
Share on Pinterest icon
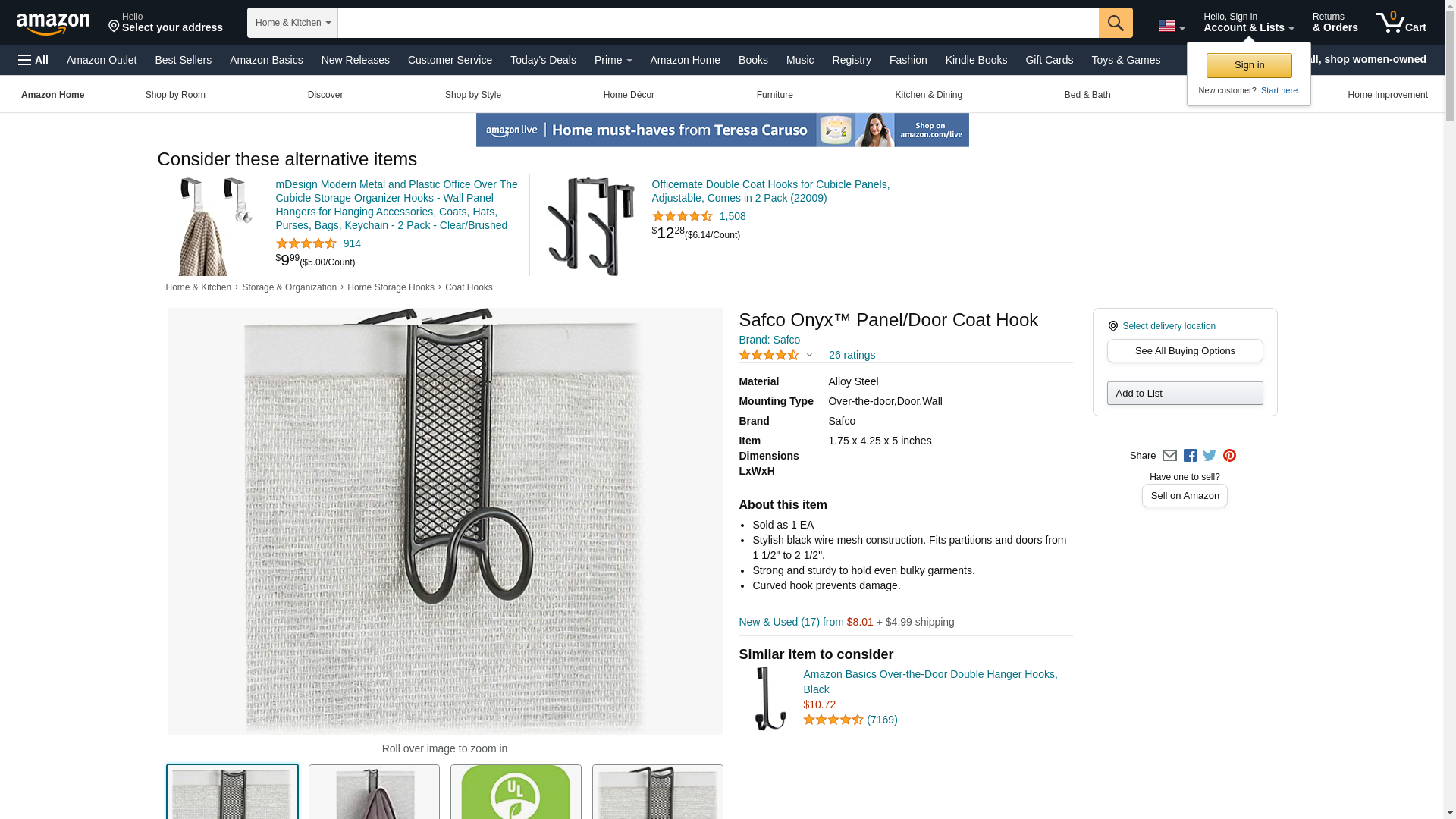(1229, 456)
